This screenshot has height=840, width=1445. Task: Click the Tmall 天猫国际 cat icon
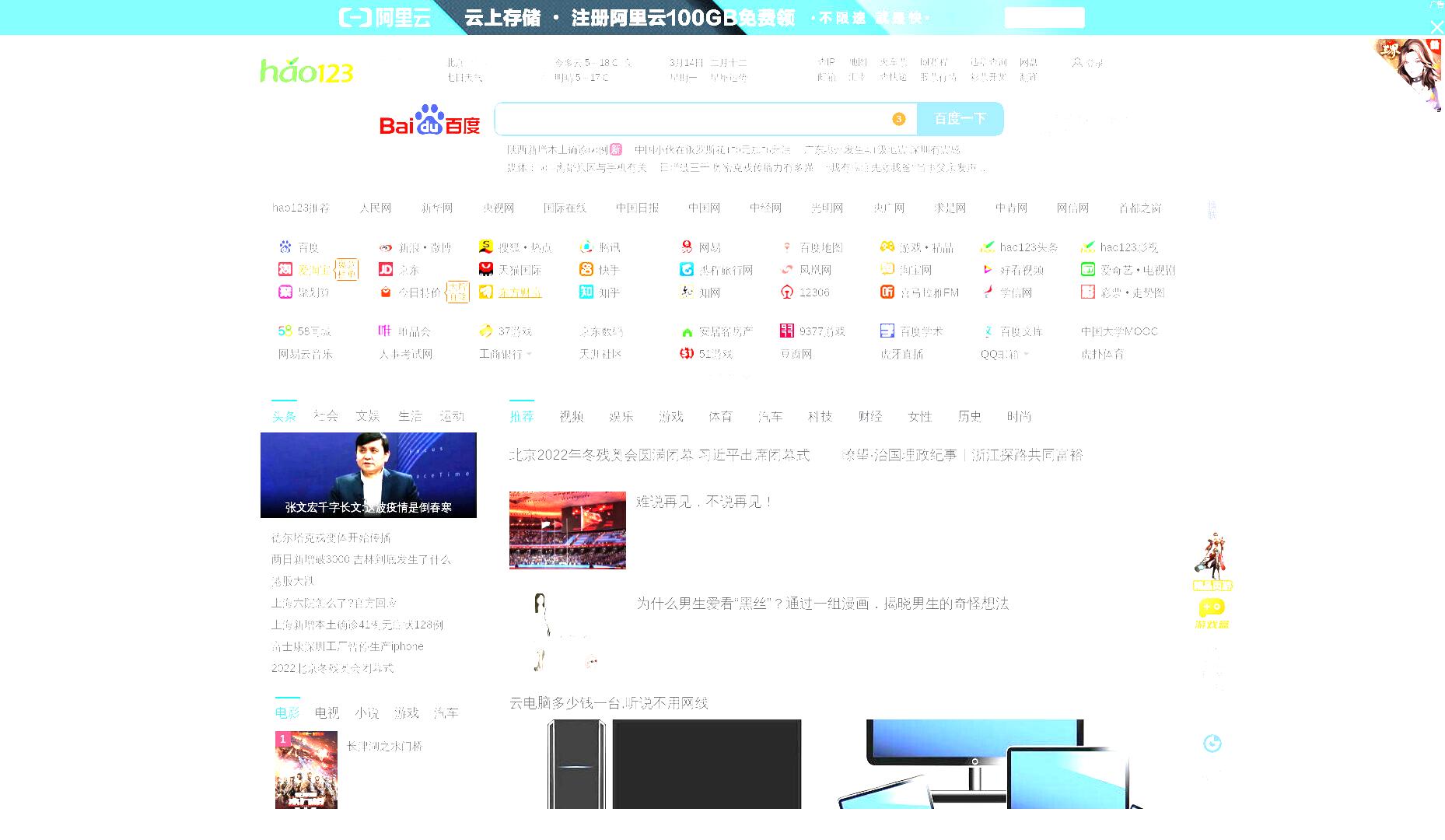[486, 269]
